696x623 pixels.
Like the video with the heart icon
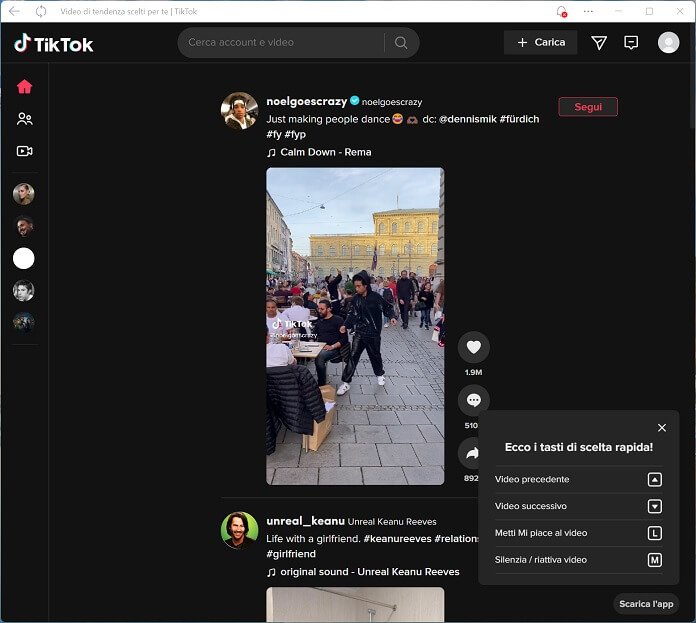[x=474, y=347]
